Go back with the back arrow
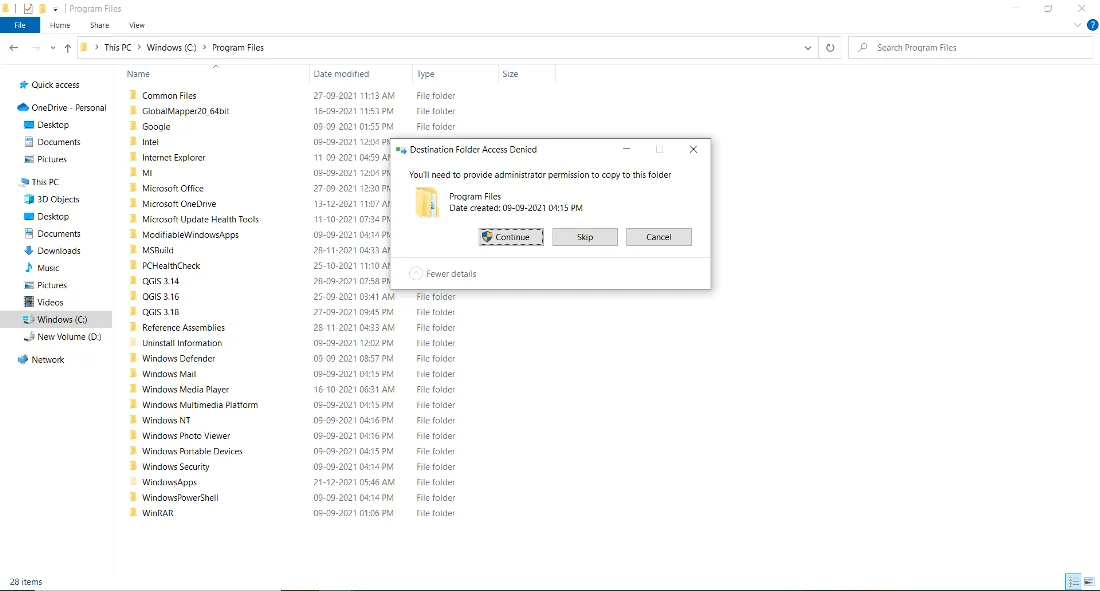 point(14,48)
